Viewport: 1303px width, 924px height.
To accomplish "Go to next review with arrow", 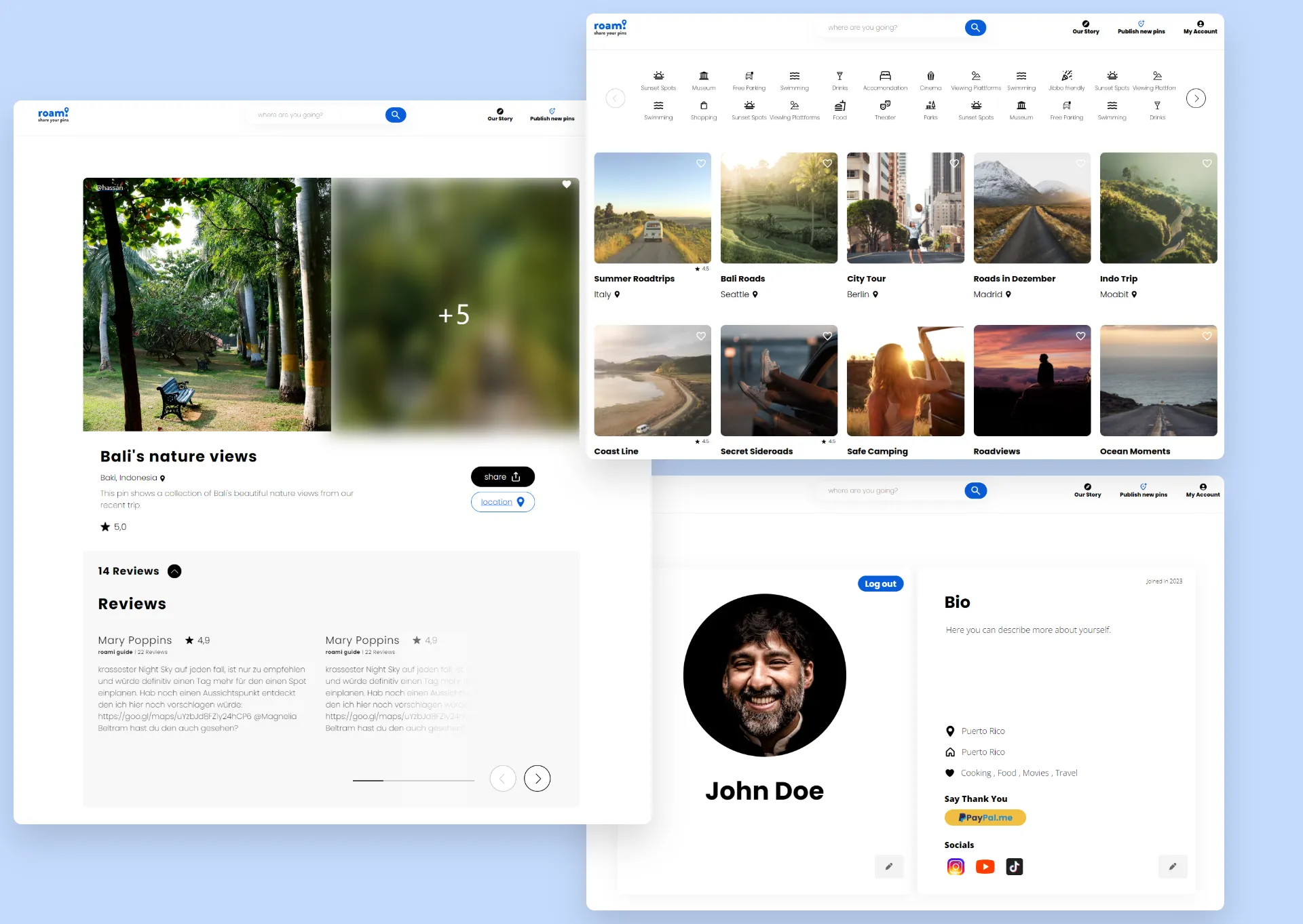I will tap(537, 779).
